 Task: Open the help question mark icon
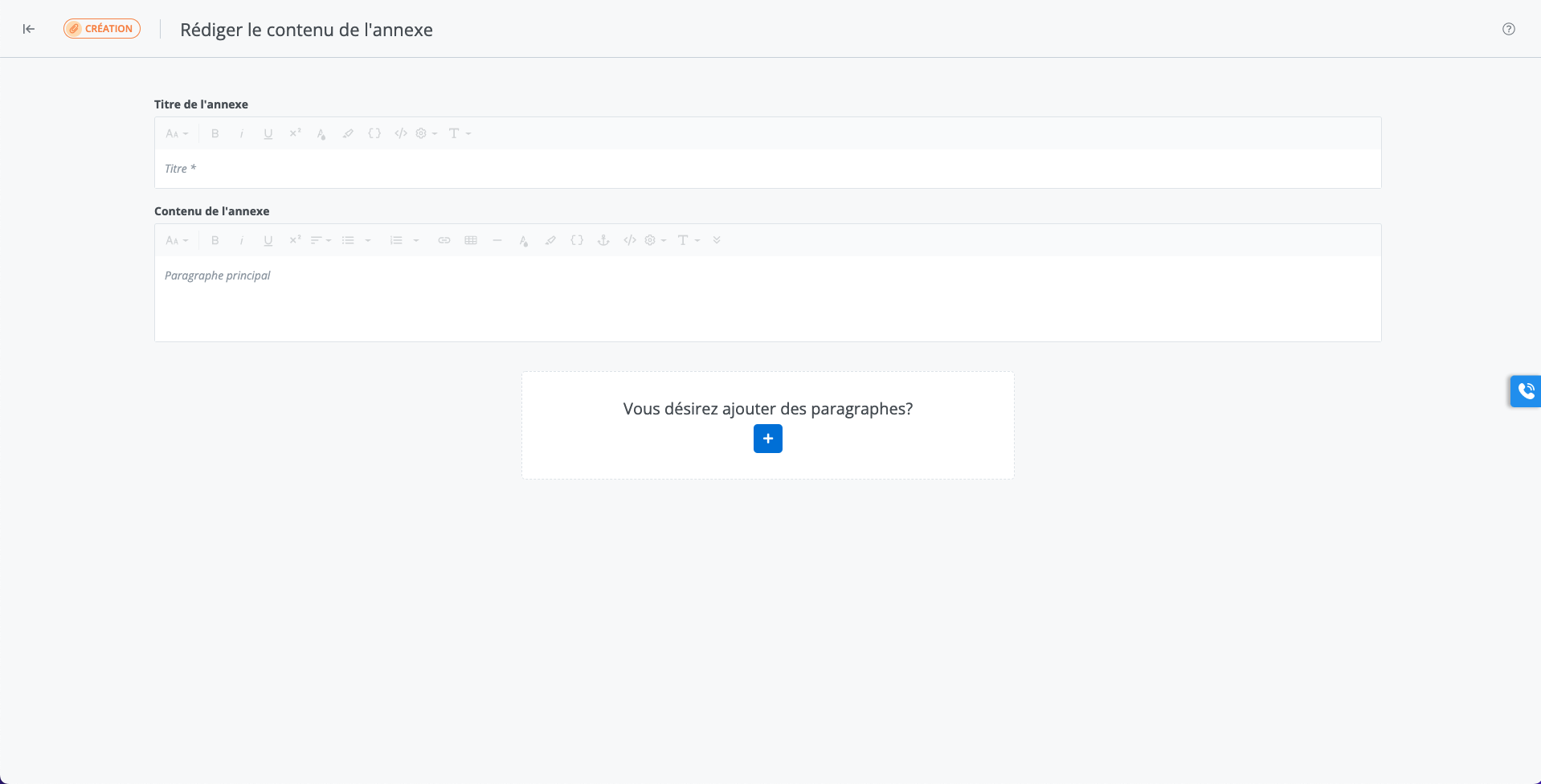pos(1508,29)
